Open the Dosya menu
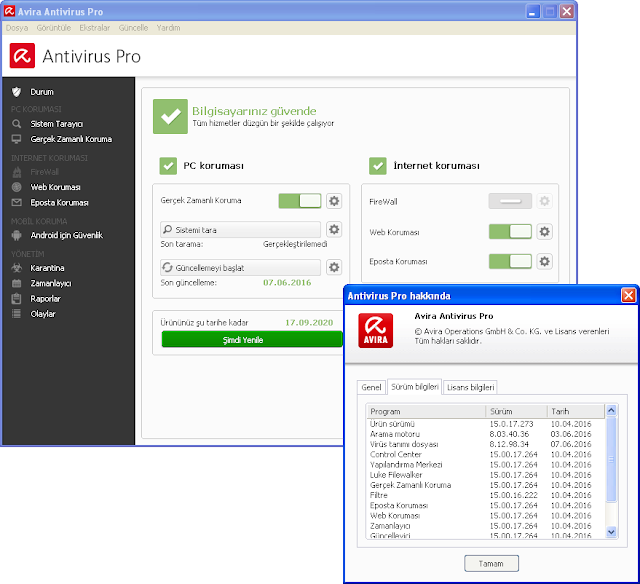The image size is (640, 584). (x=17, y=28)
